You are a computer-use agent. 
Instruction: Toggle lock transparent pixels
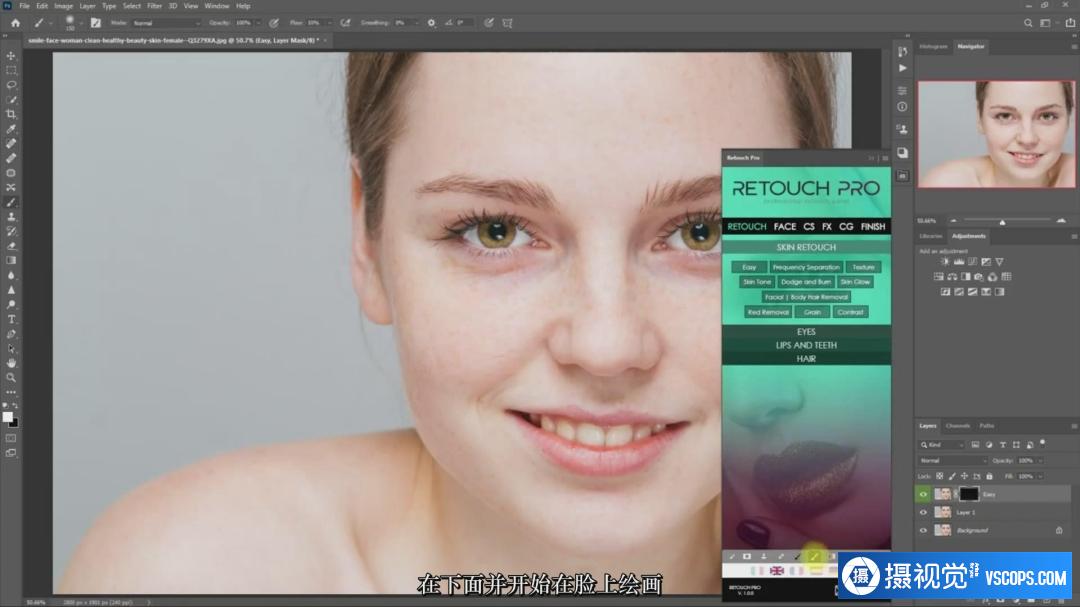[939, 476]
